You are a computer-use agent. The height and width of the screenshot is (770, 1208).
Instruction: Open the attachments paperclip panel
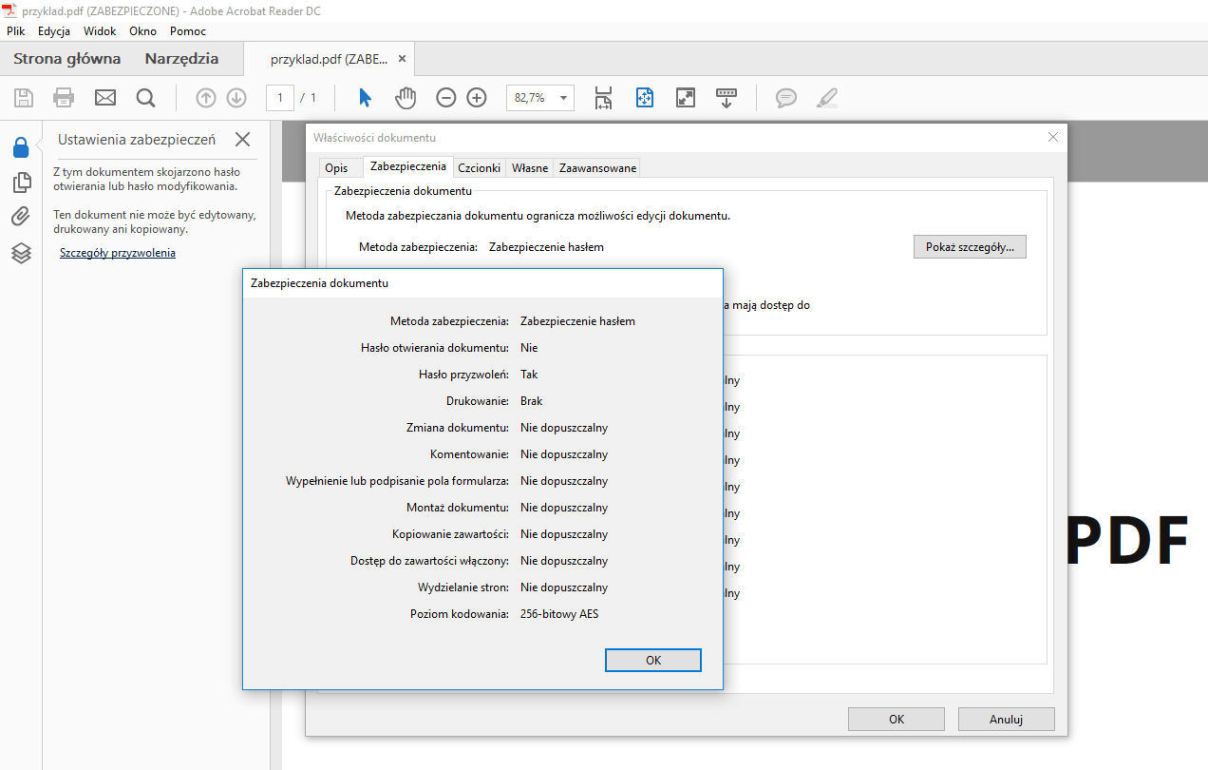pyautogui.click(x=18, y=216)
